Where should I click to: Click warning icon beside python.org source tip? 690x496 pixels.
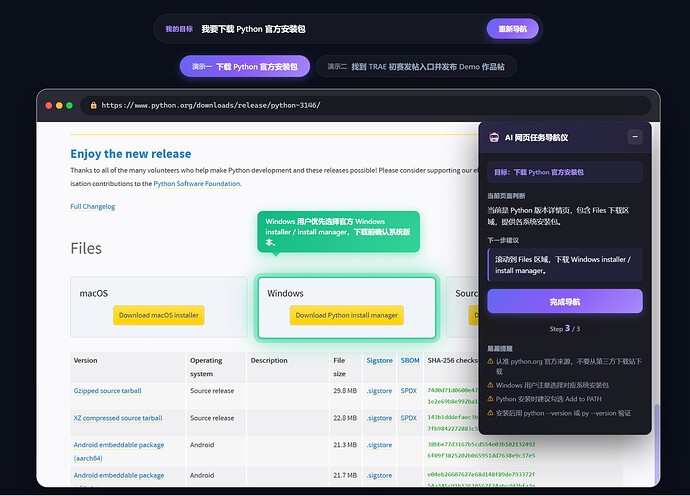(x=490, y=361)
